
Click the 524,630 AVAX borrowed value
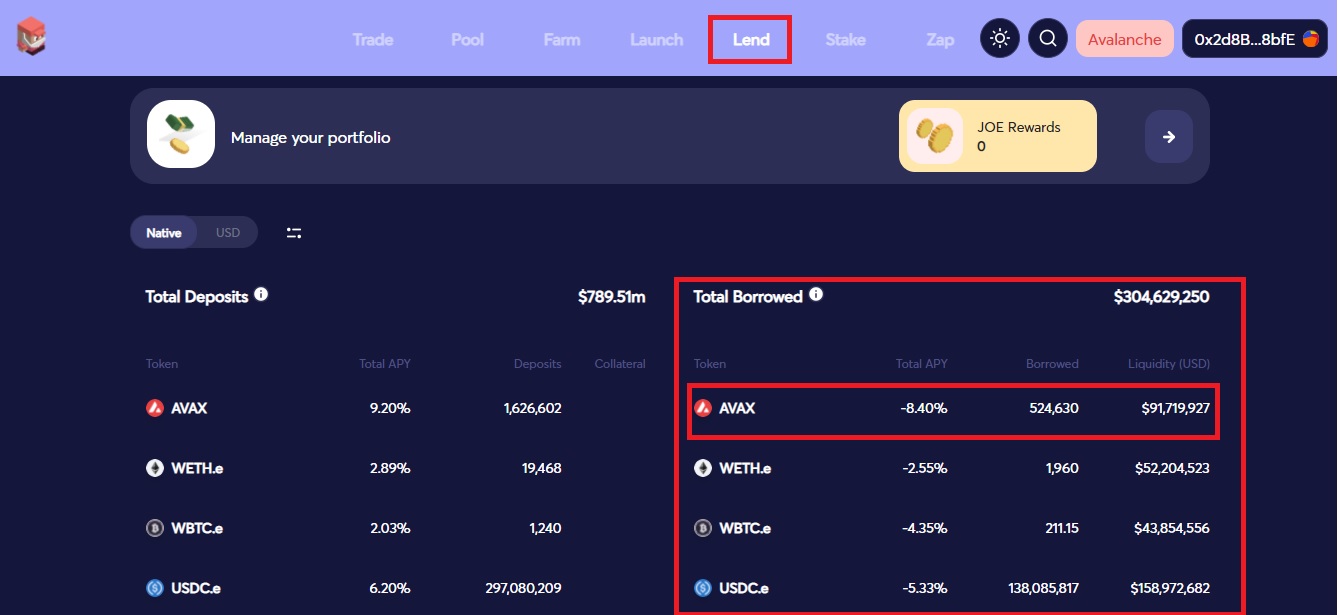point(1054,408)
